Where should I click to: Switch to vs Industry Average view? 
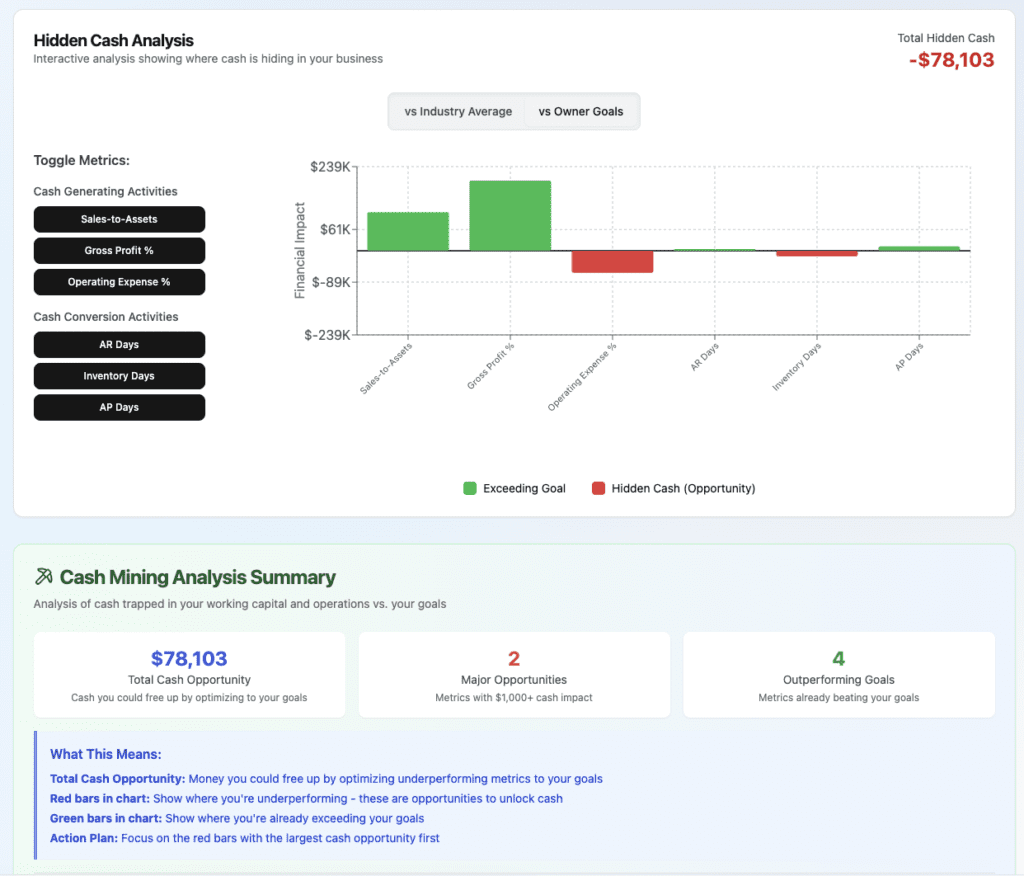pyautogui.click(x=457, y=112)
